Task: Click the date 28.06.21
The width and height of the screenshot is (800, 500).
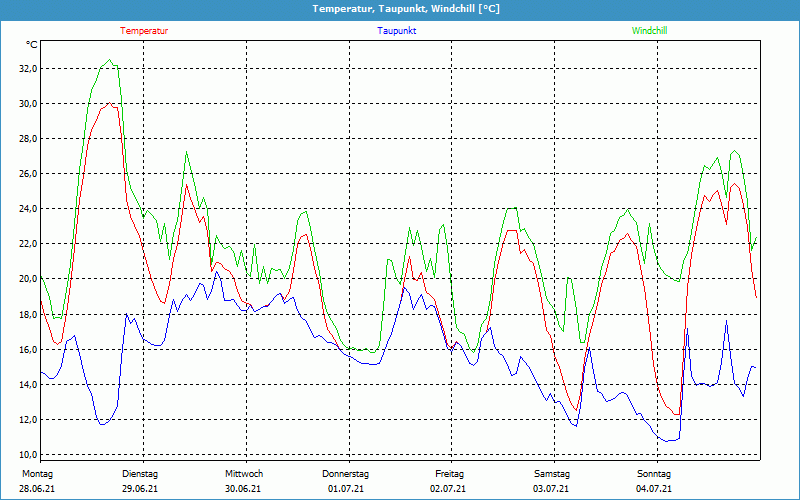Action: pos(37,489)
